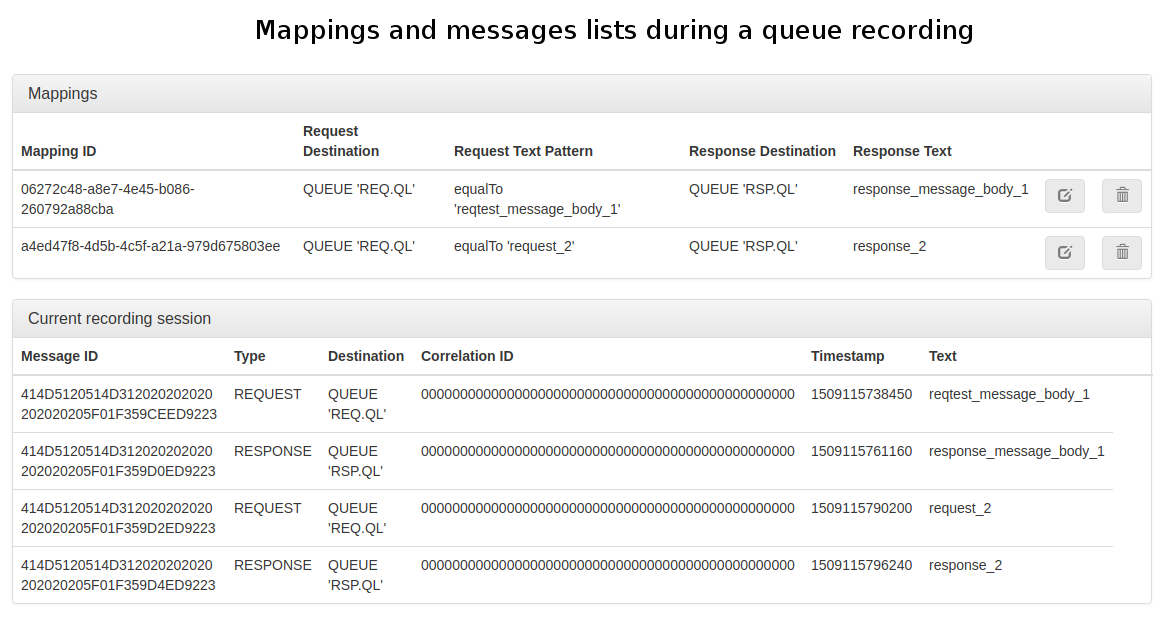Edit mapping with response_message_body_1
Image resolution: width=1172 pixels, height=620 pixels.
tap(1064, 196)
